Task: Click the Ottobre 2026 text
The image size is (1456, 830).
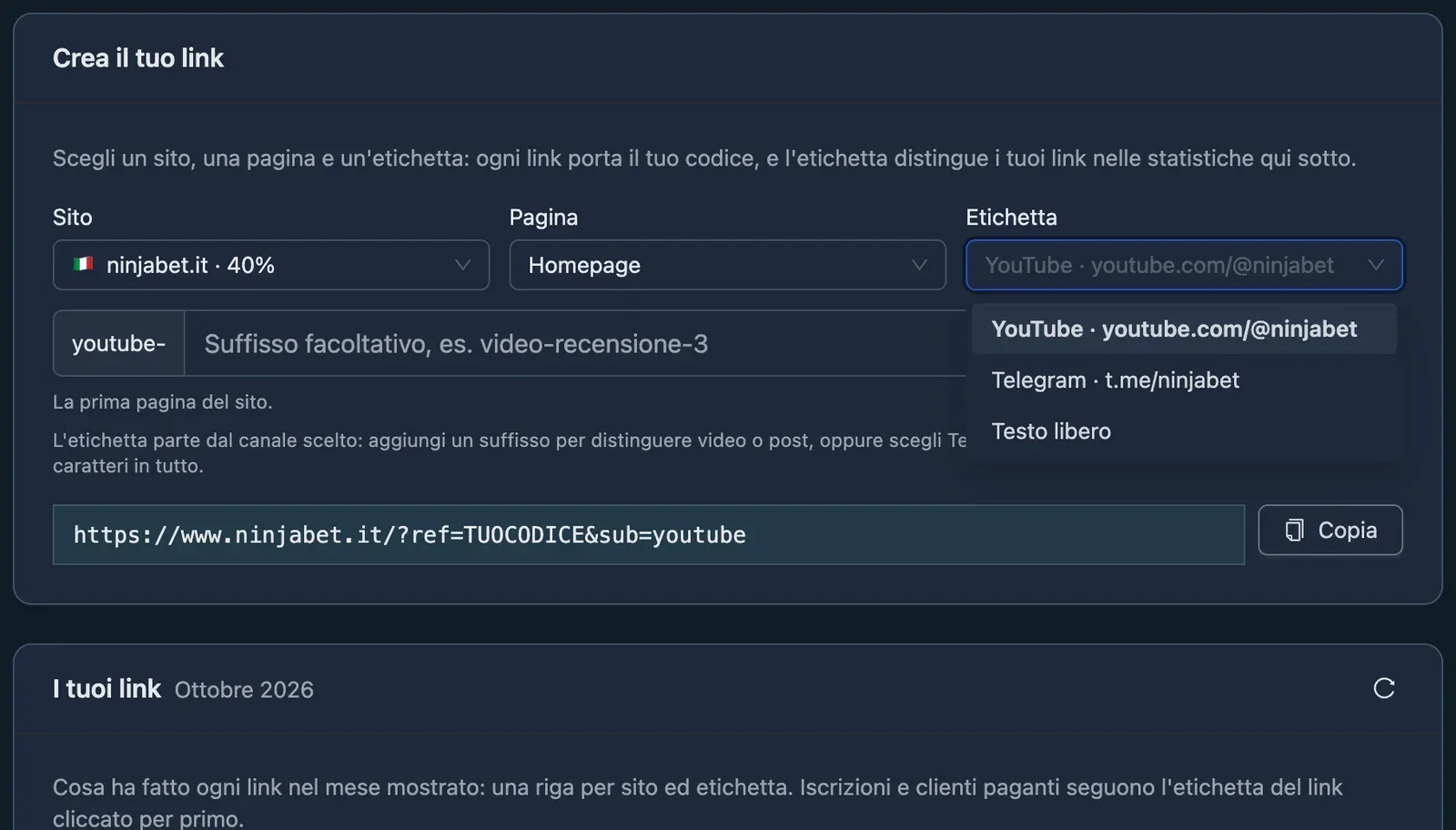Action: pyautogui.click(x=244, y=690)
